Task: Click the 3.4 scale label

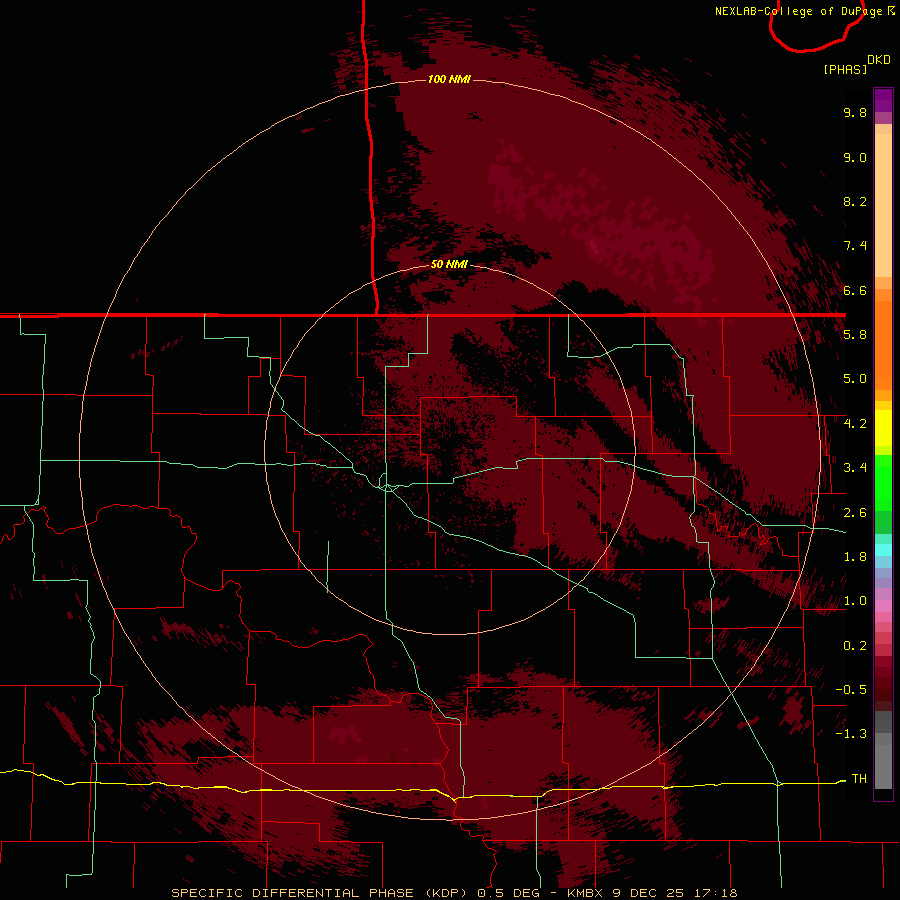Action: pos(855,468)
